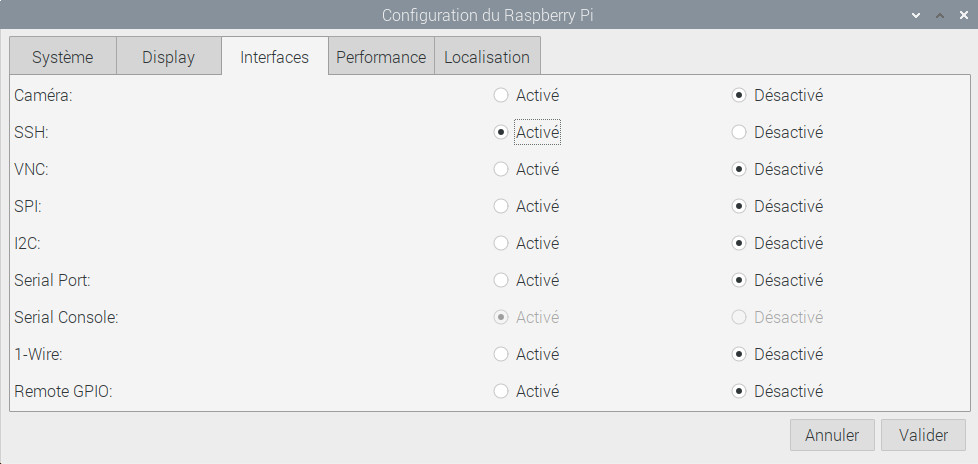Minimize the configuration window

917,16
